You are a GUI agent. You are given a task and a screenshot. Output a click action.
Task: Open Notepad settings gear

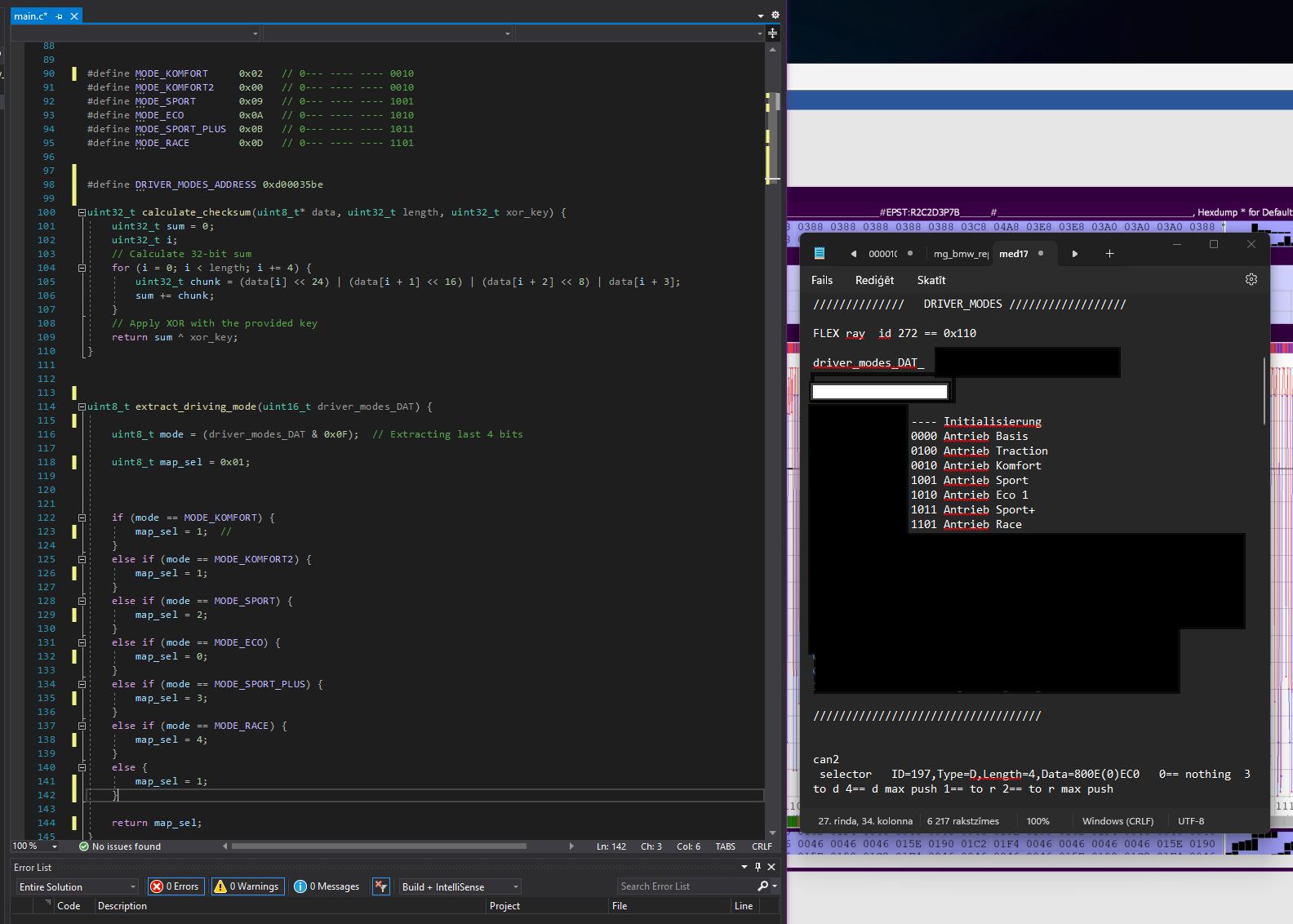pos(1251,279)
